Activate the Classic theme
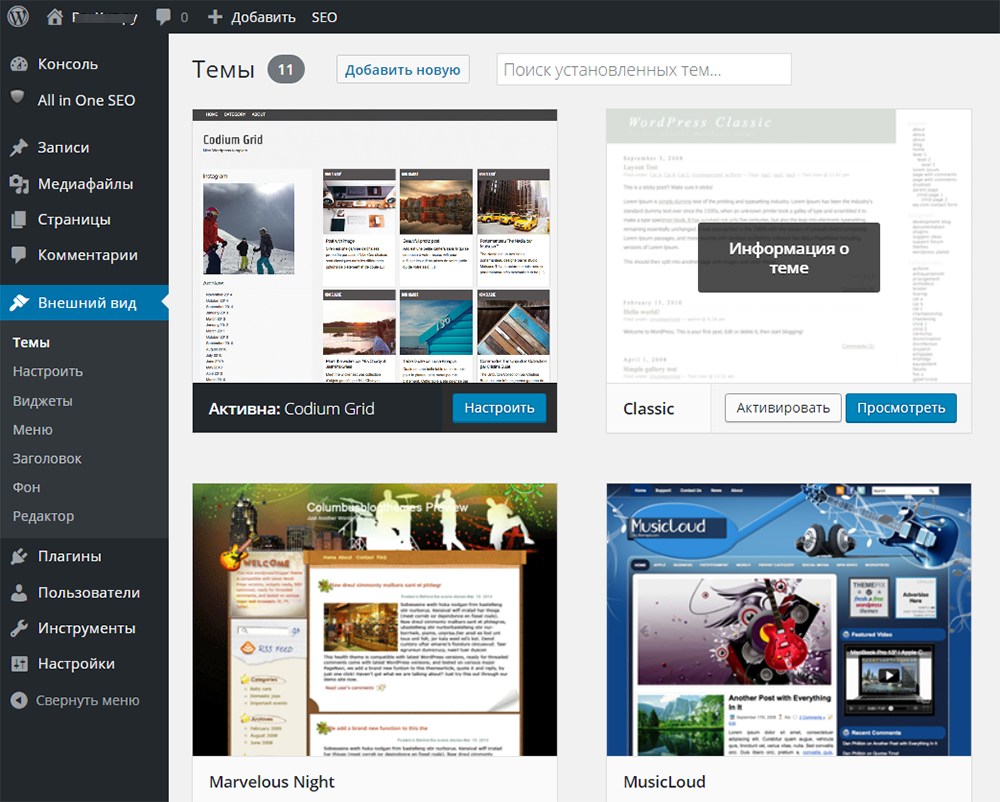Image resolution: width=1000 pixels, height=802 pixels. coord(782,408)
